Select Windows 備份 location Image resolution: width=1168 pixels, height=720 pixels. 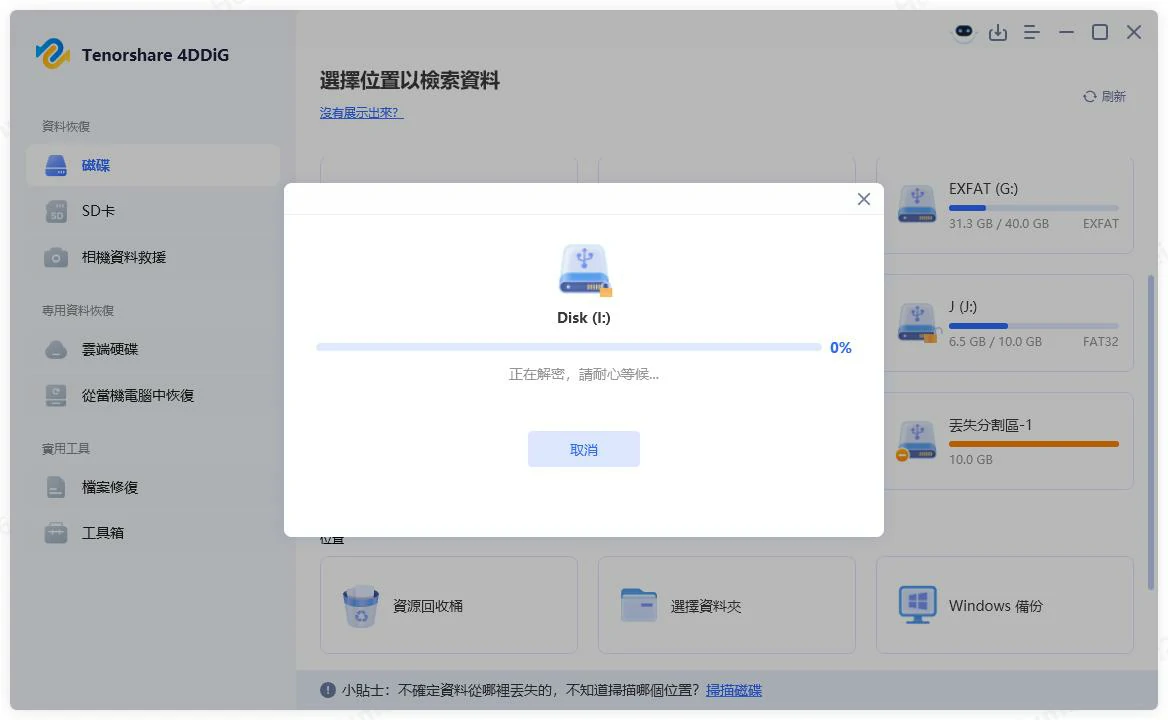[x=1005, y=605]
